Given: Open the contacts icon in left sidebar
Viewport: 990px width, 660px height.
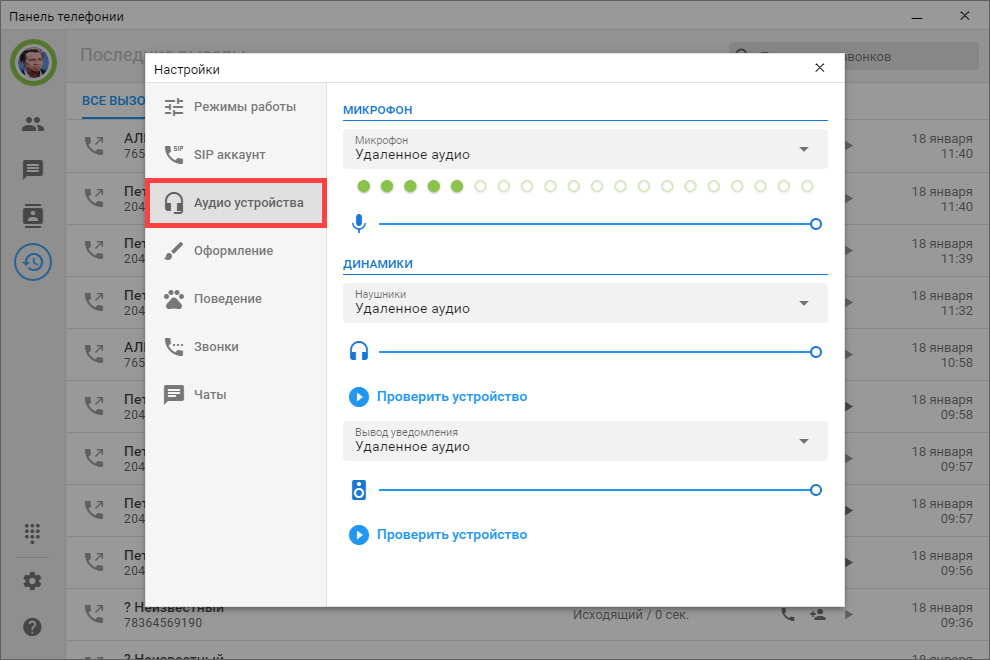Looking at the screenshot, I should (x=33, y=125).
